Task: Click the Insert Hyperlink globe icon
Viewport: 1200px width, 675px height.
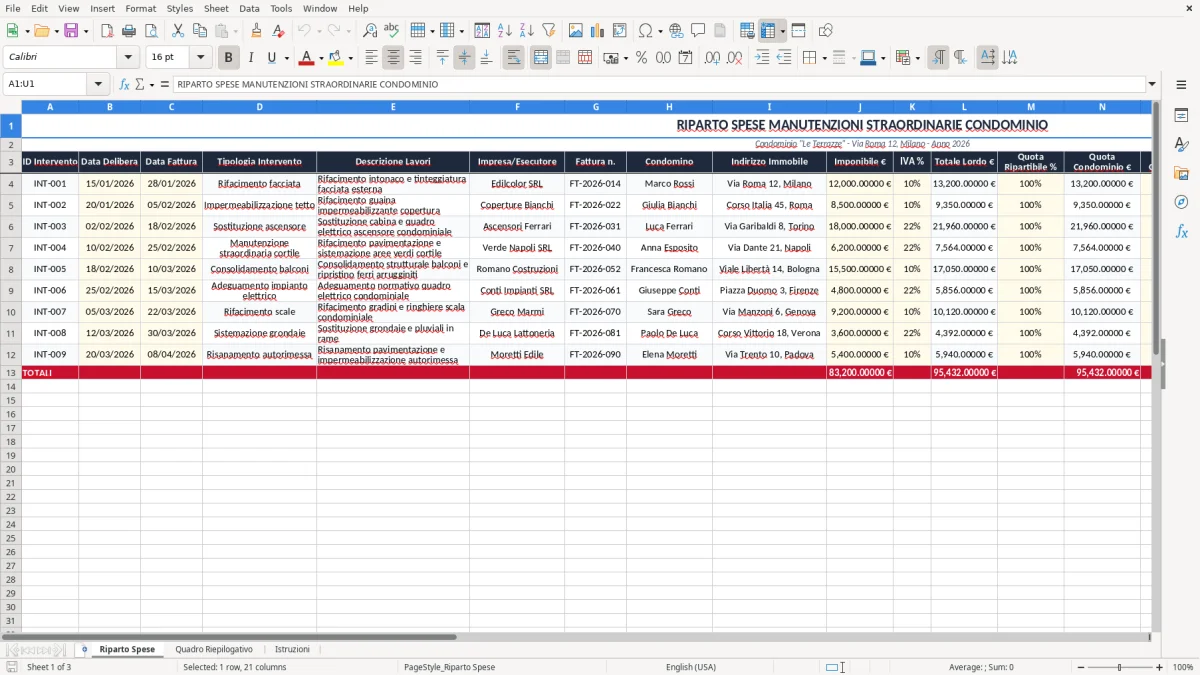Action: (x=676, y=31)
